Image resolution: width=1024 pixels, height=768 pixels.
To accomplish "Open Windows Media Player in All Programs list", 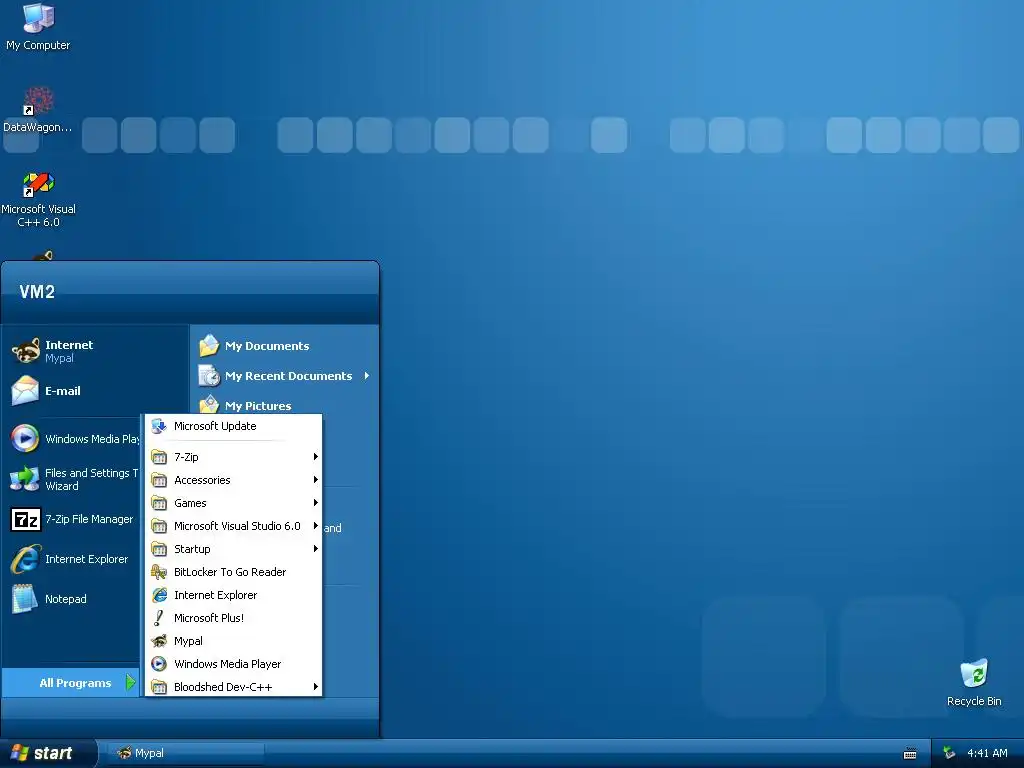I will point(234,664).
